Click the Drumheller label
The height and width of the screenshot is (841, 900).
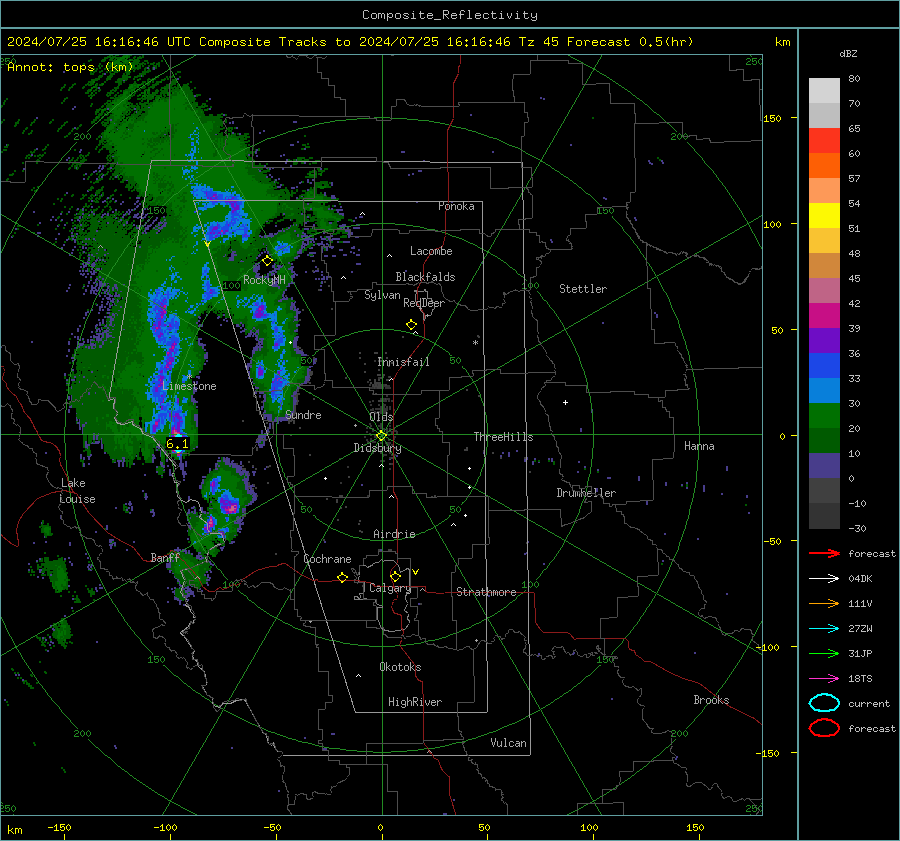(586, 493)
